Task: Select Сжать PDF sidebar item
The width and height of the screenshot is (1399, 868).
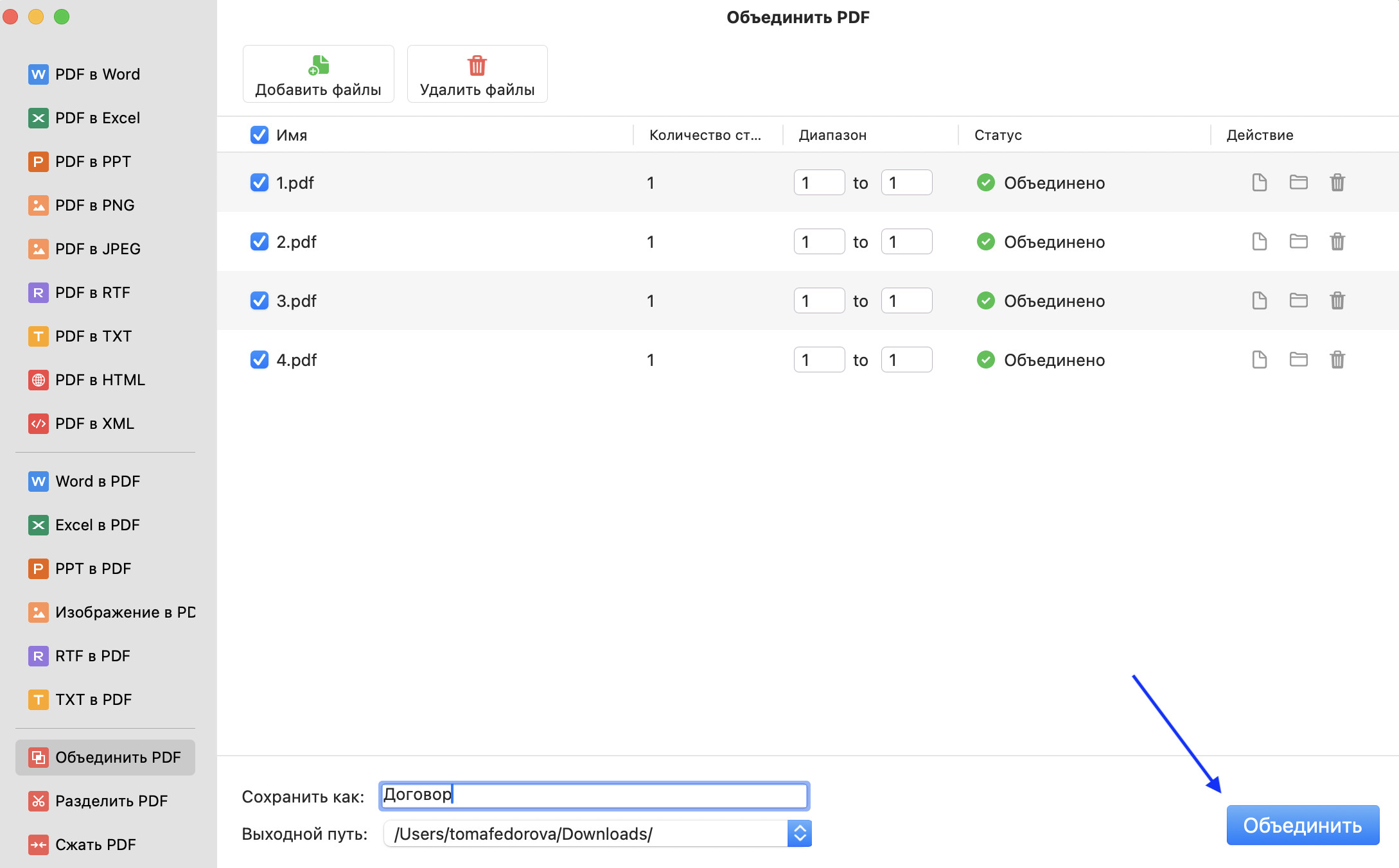Action: coord(95,845)
